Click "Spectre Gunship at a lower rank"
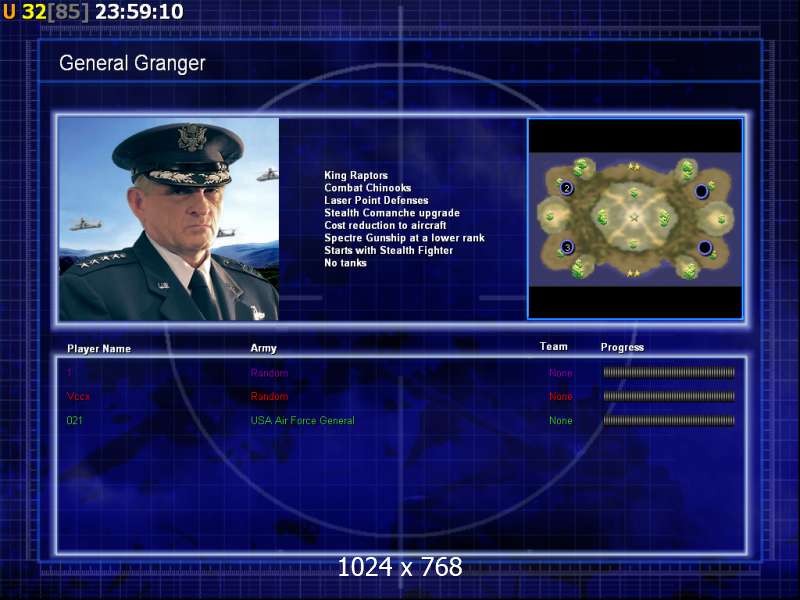This screenshot has width=800, height=600. point(404,238)
